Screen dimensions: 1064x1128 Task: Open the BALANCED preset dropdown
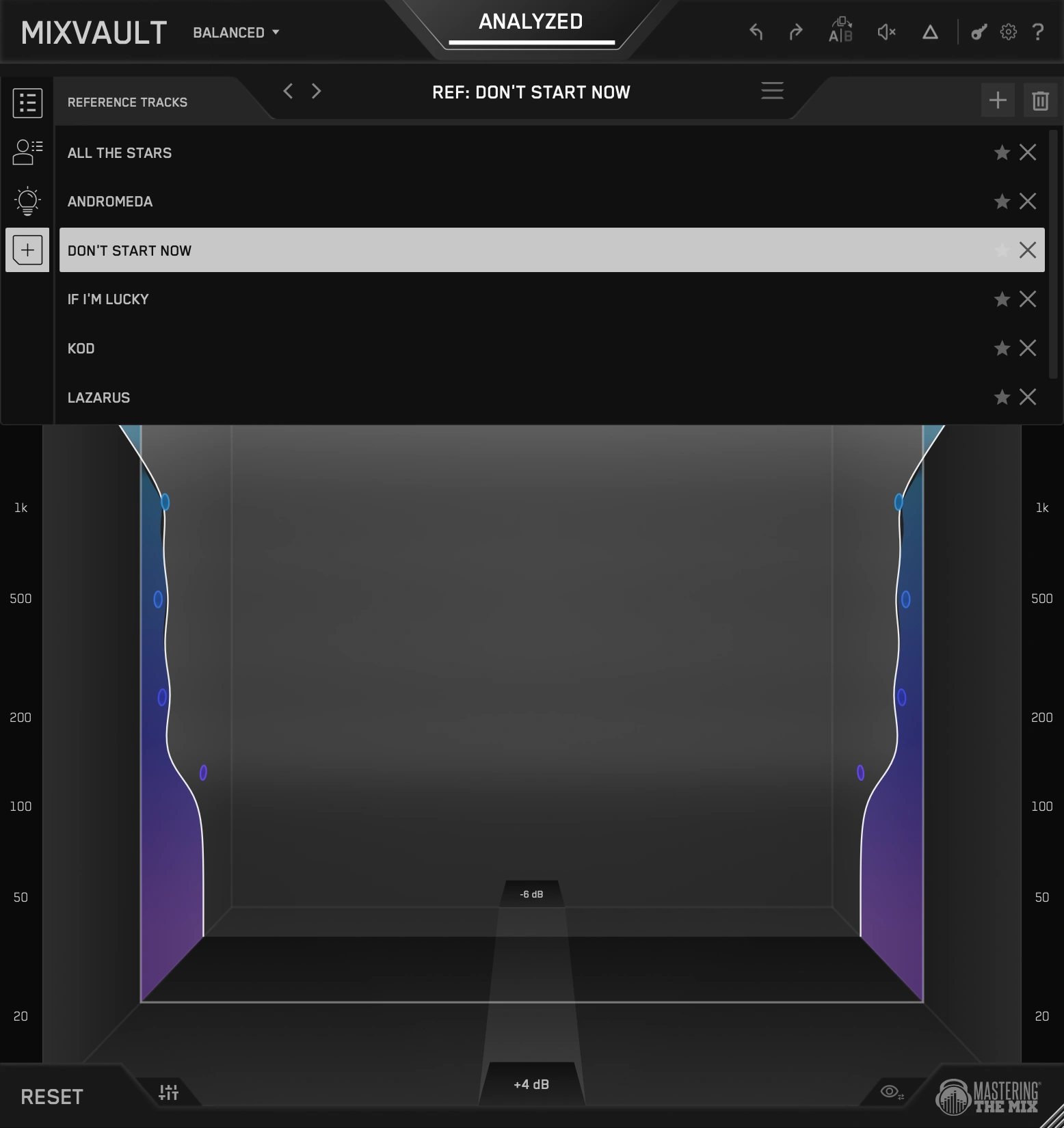(236, 33)
